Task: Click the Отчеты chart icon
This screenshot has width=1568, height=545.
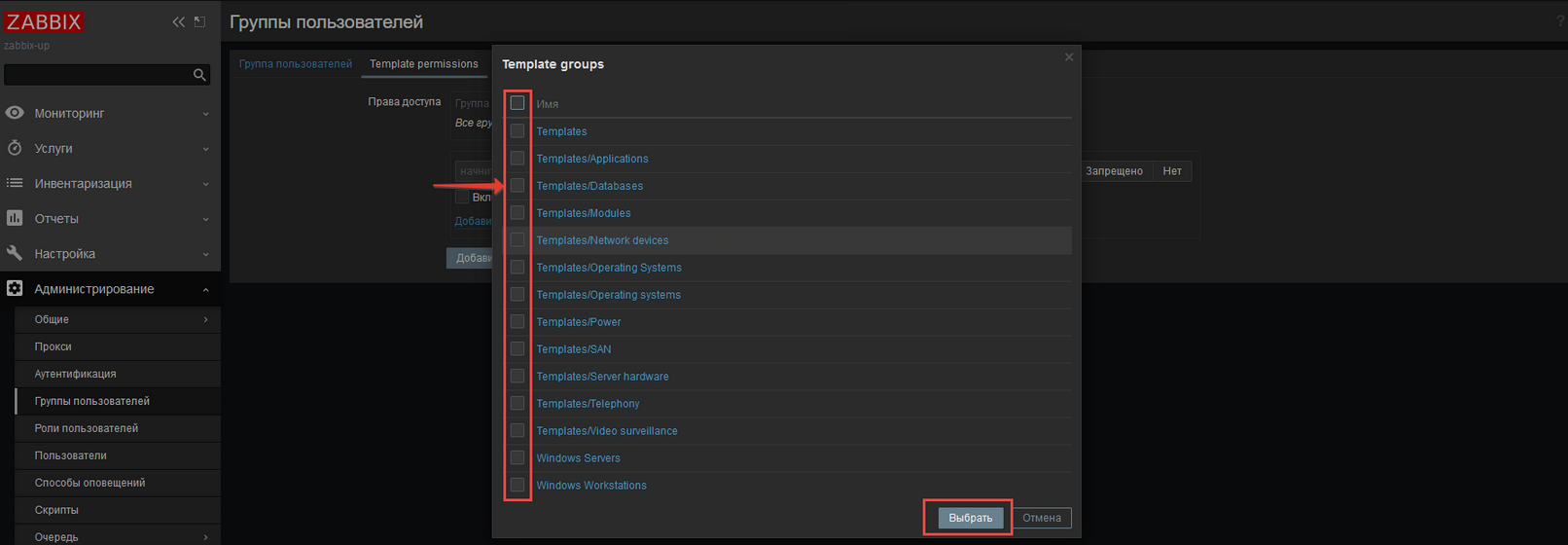Action: click(x=15, y=218)
